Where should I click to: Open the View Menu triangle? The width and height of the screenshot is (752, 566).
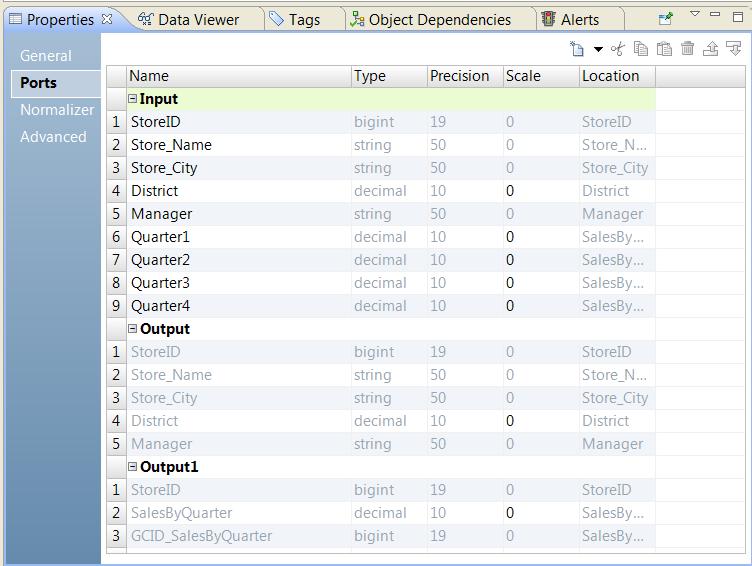694,14
